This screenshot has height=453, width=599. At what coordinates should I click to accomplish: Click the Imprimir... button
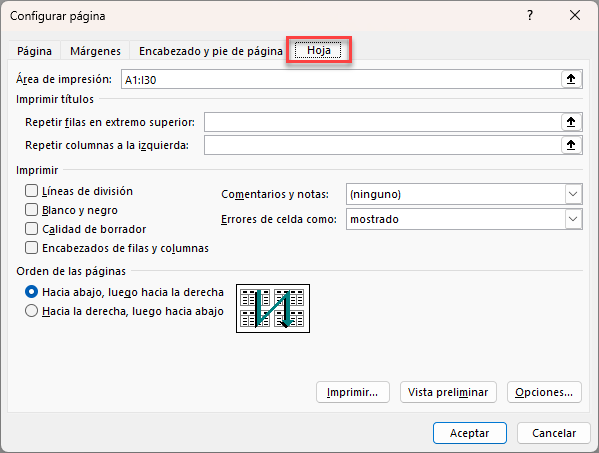pos(353,392)
